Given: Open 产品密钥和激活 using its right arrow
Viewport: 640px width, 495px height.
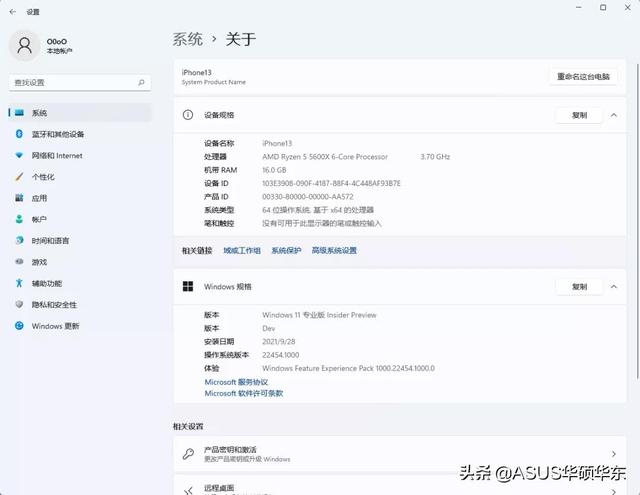Looking at the screenshot, I should [613, 454].
